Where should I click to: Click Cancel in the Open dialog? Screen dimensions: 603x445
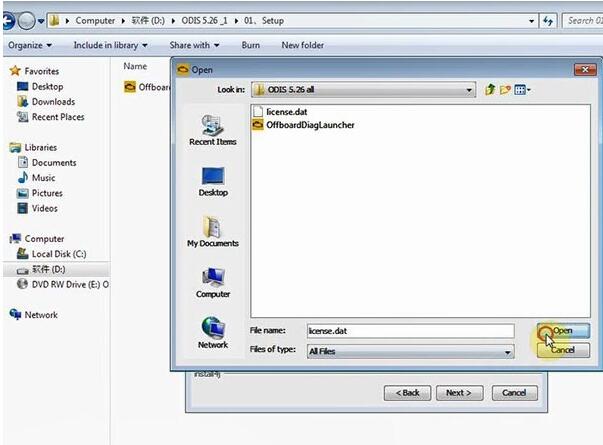(563, 350)
